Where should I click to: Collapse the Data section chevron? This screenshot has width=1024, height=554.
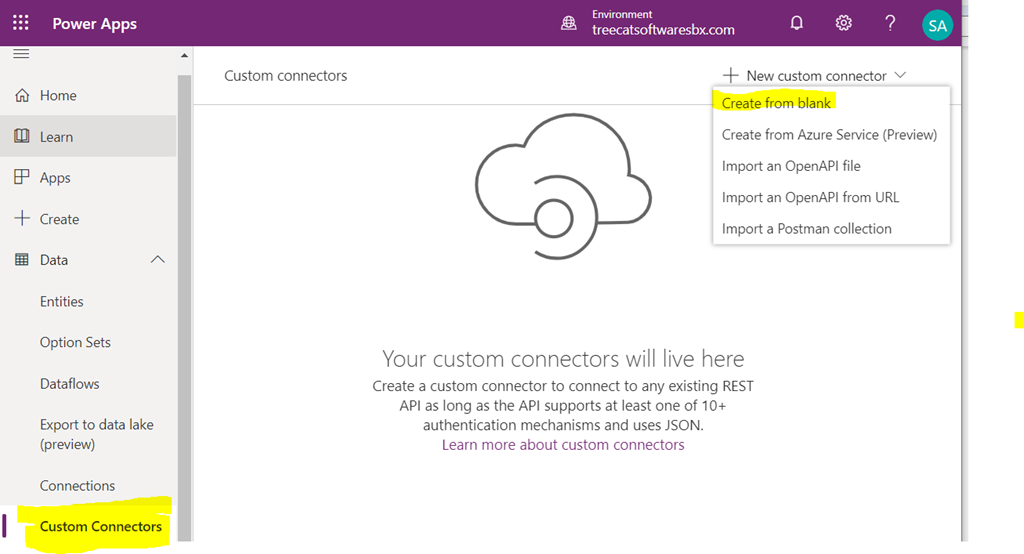click(157, 259)
